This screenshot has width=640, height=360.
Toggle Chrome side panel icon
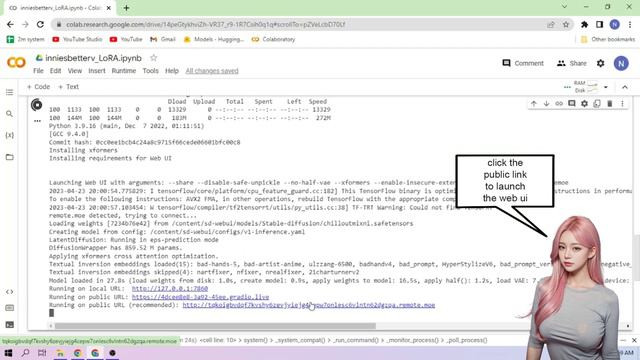pyautogui.click(x=599, y=24)
